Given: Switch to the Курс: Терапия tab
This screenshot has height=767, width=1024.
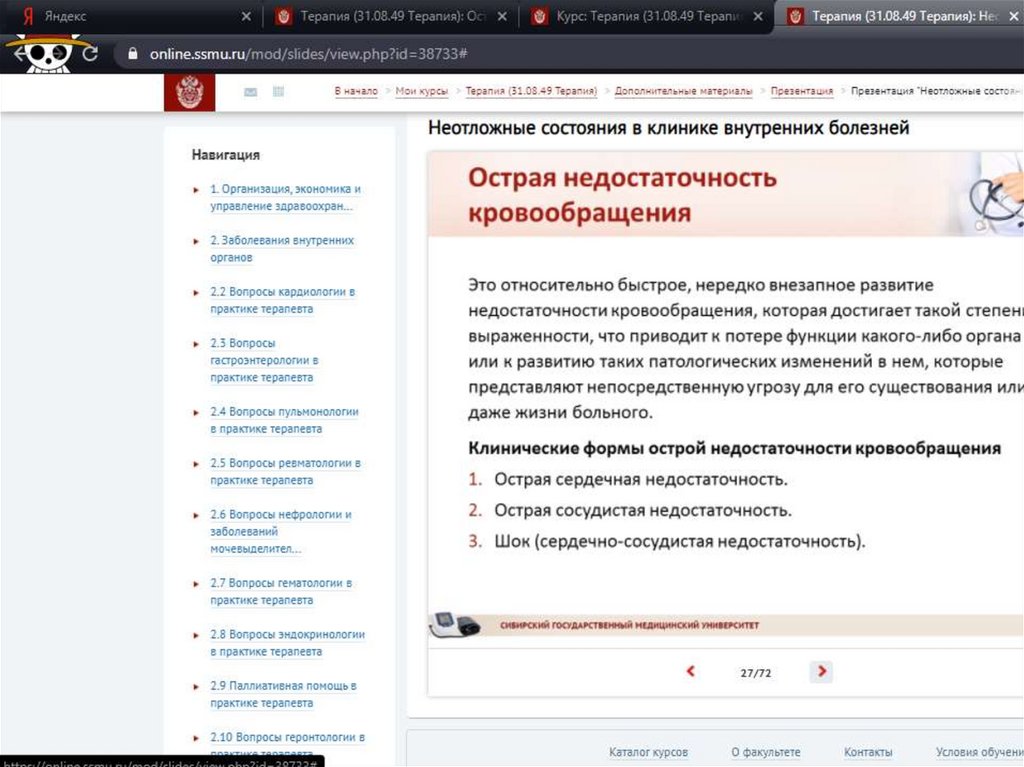Looking at the screenshot, I should pos(647,16).
